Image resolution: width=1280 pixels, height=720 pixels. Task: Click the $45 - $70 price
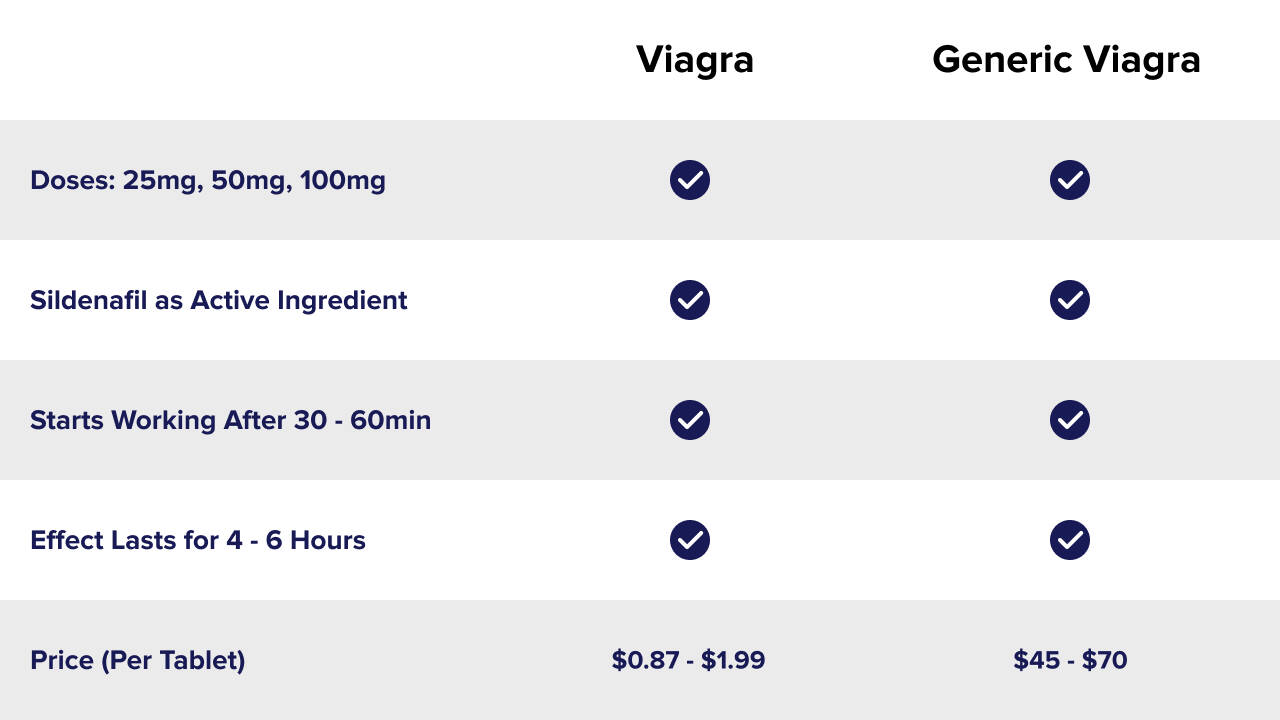click(1070, 660)
